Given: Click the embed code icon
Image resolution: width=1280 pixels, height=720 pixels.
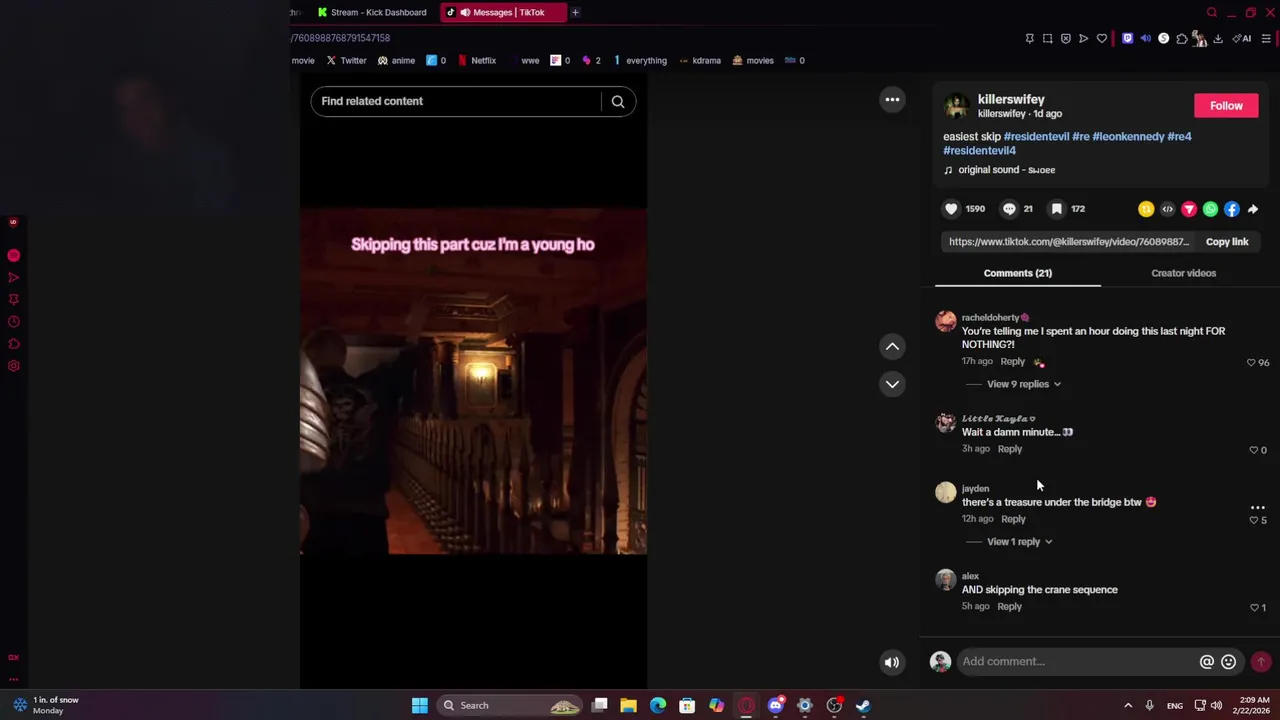Looking at the screenshot, I should pyautogui.click(x=1167, y=209).
